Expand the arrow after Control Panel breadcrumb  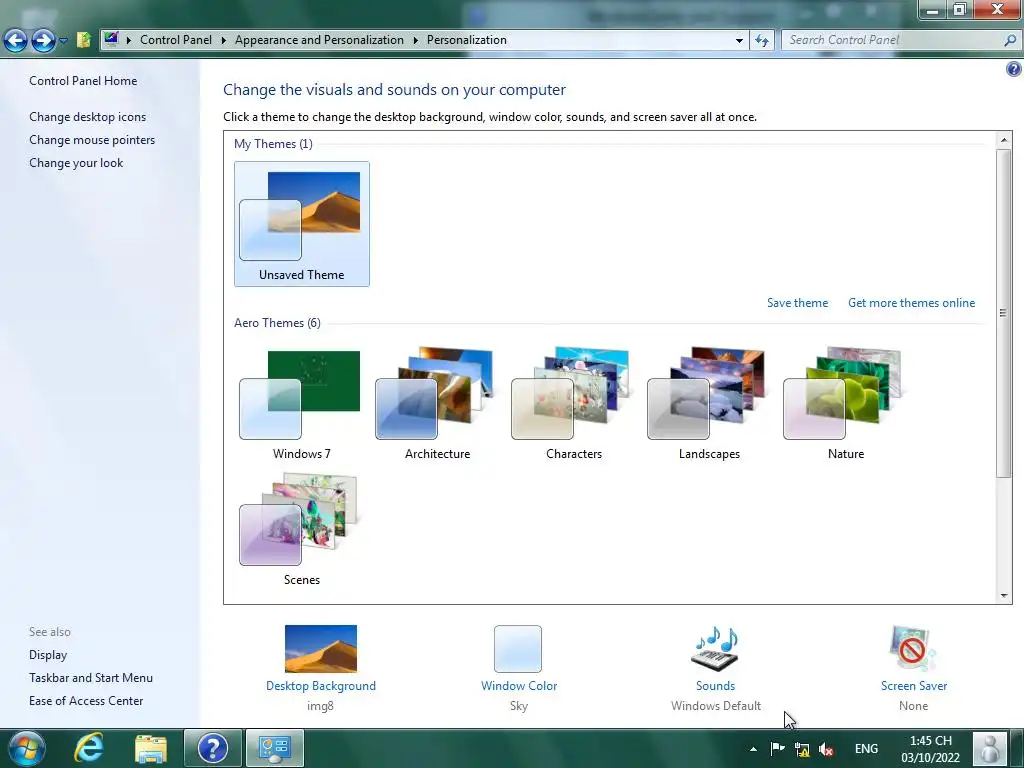(223, 40)
